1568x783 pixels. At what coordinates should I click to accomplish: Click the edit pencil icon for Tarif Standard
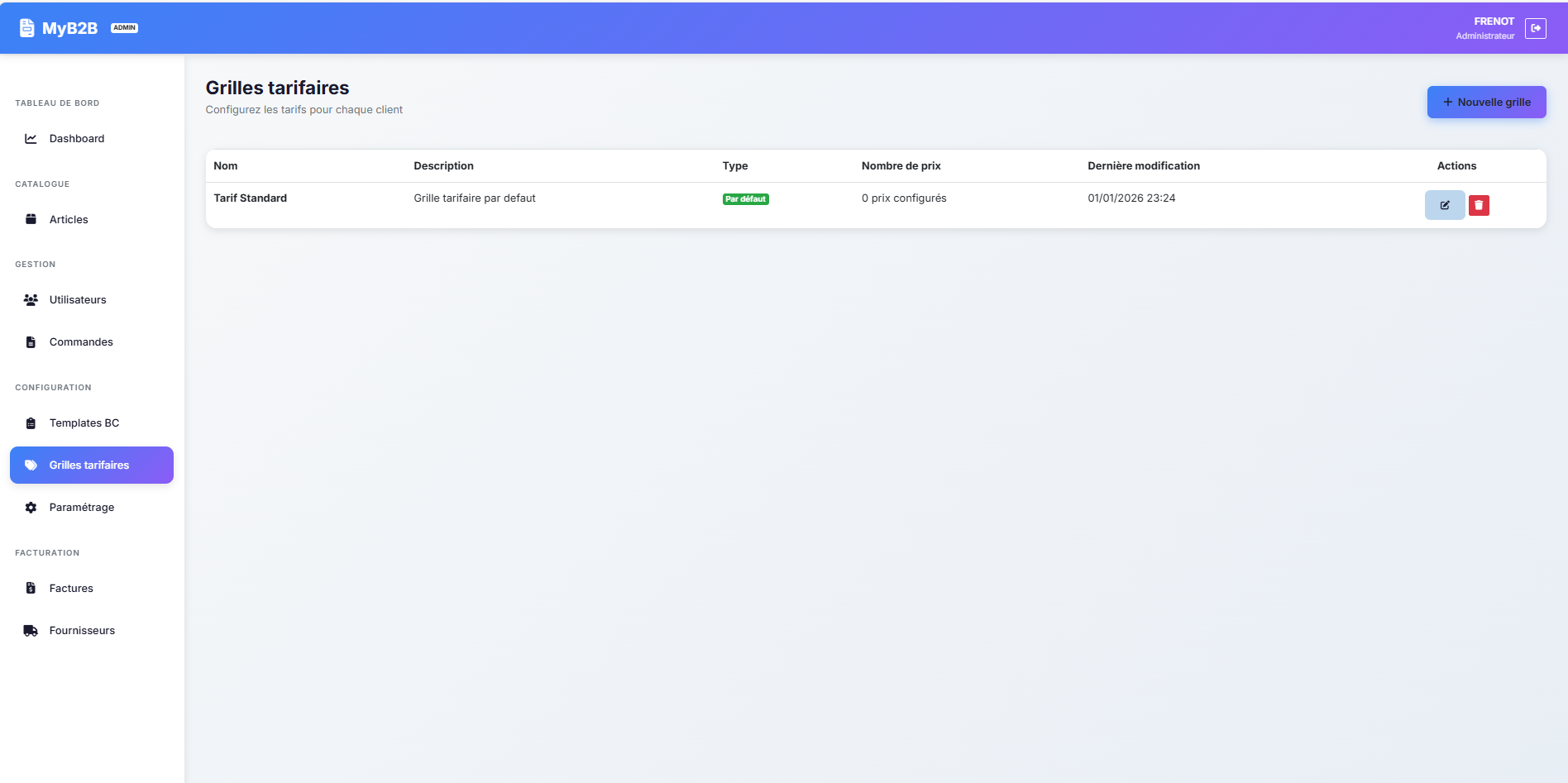coord(1444,205)
